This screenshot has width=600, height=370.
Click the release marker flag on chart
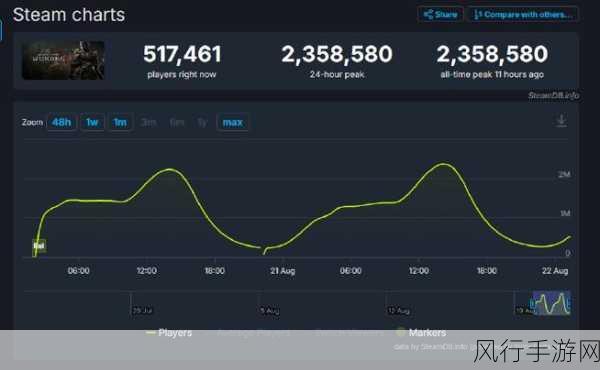pos(39,246)
